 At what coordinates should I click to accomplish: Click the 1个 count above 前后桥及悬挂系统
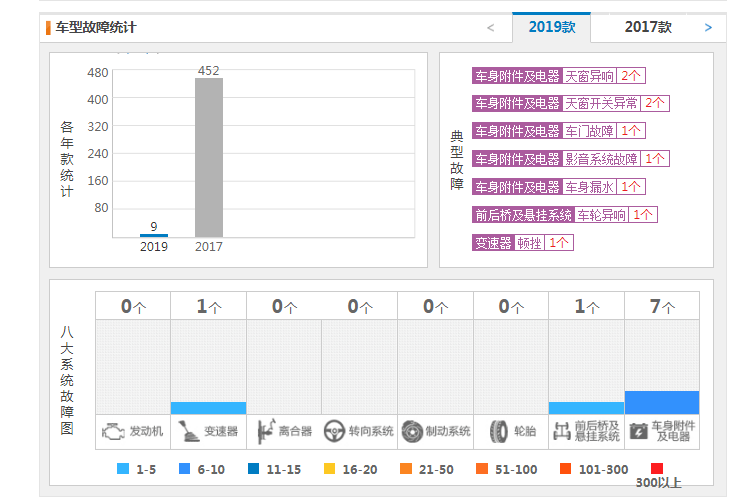587,306
